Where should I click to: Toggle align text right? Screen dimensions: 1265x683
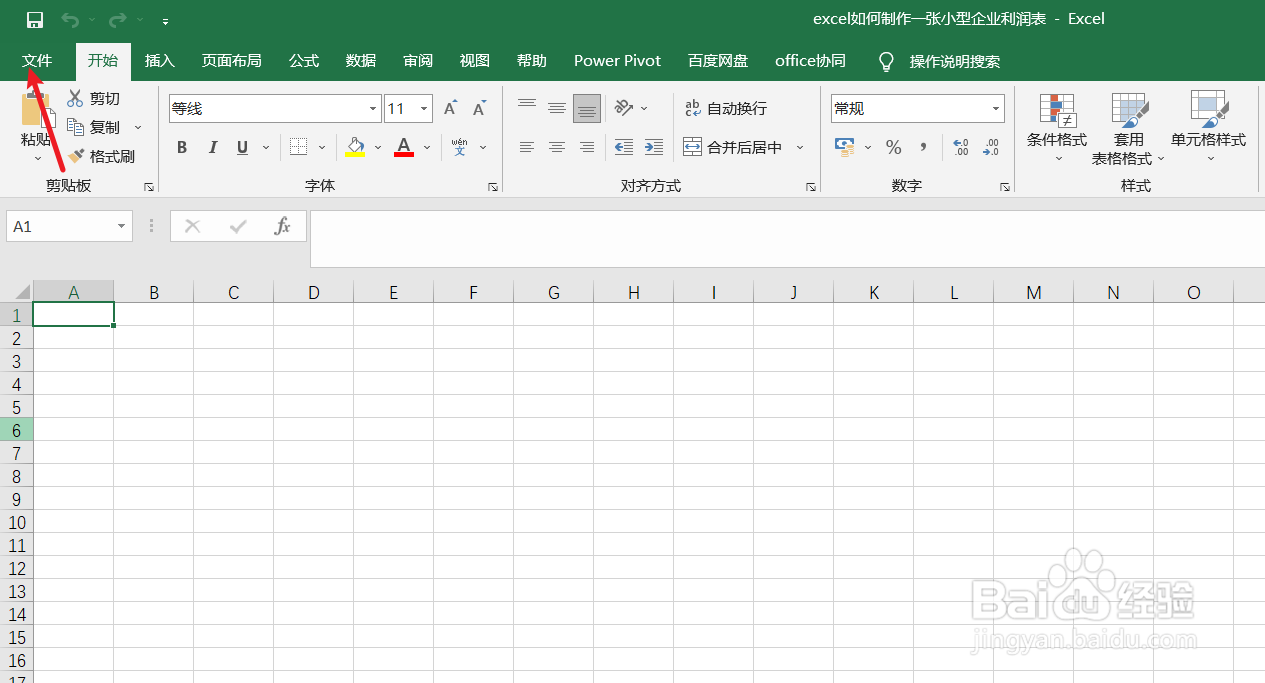coord(587,147)
